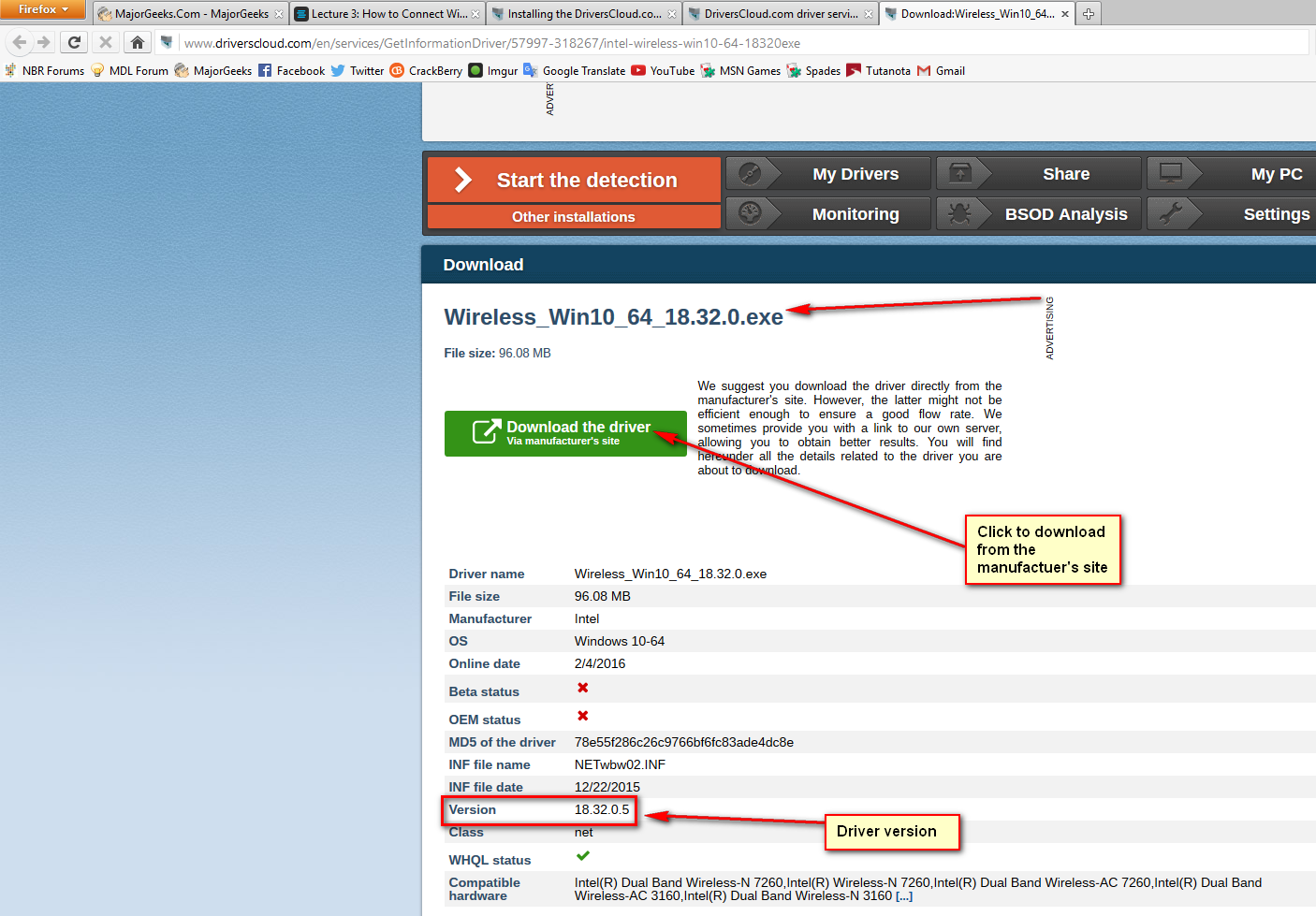Open Imgur bookmark
The image size is (1316, 916).
coord(493,70)
